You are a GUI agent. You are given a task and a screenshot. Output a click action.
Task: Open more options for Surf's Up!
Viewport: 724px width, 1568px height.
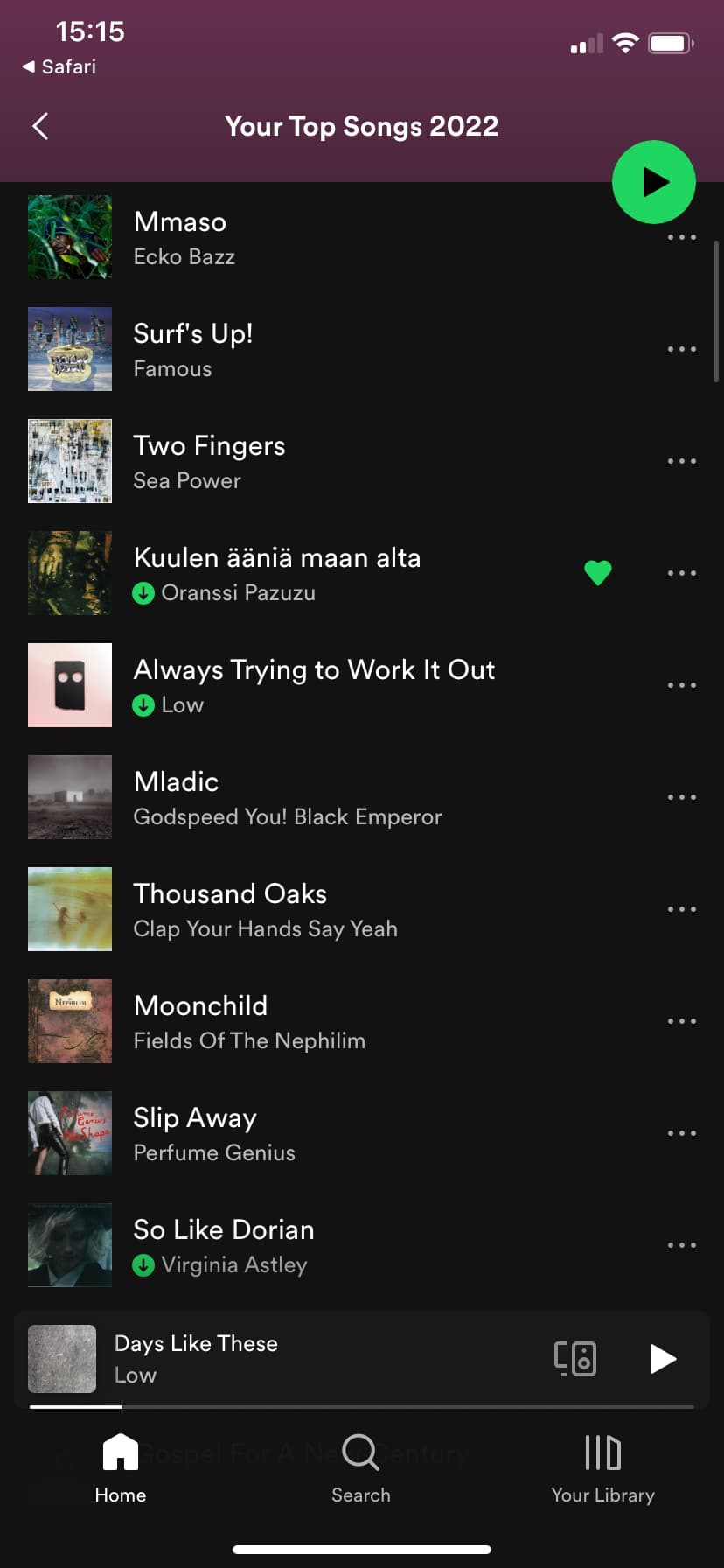tap(682, 349)
